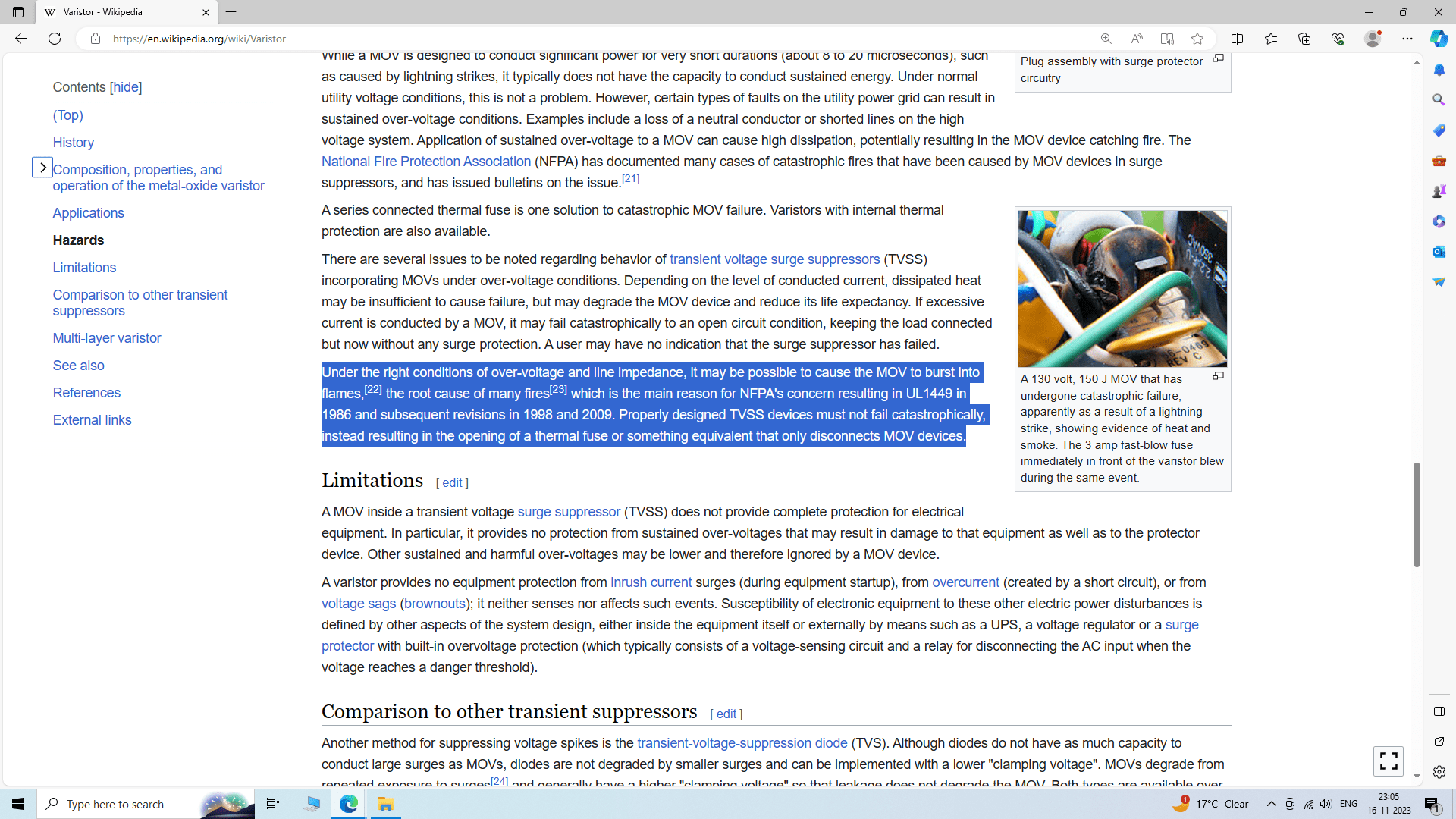1456x819 pixels.
Task: Open the Favorites list icon
Action: click(x=1271, y=39)
